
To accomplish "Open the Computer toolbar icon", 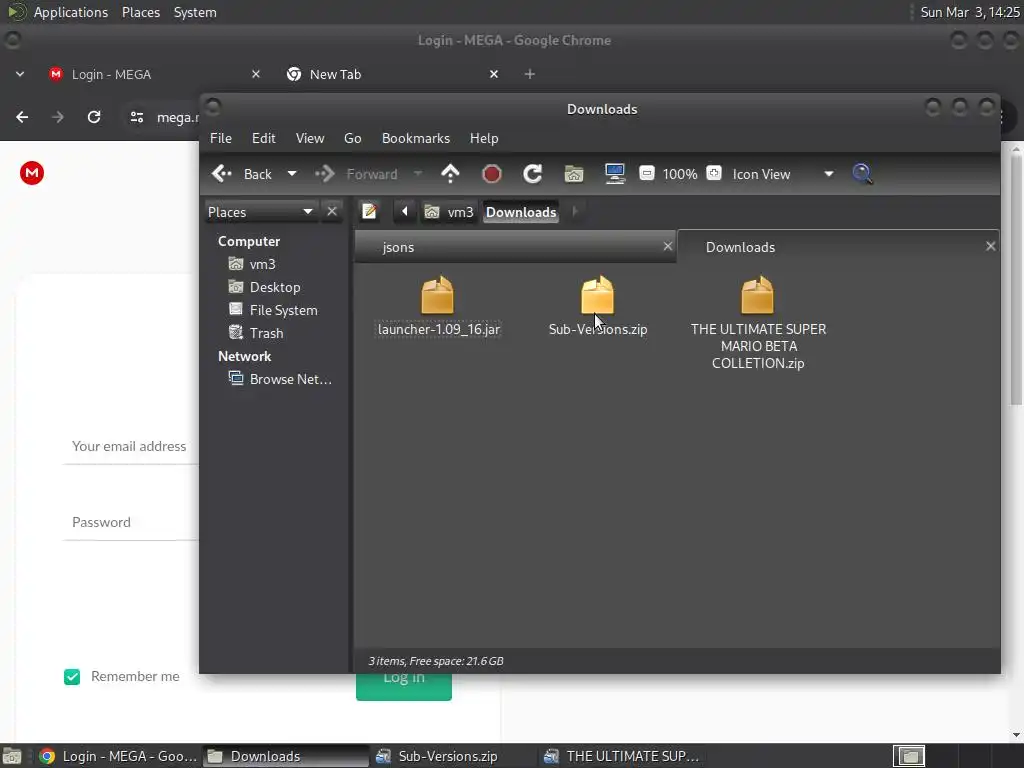I will [615, 174].
